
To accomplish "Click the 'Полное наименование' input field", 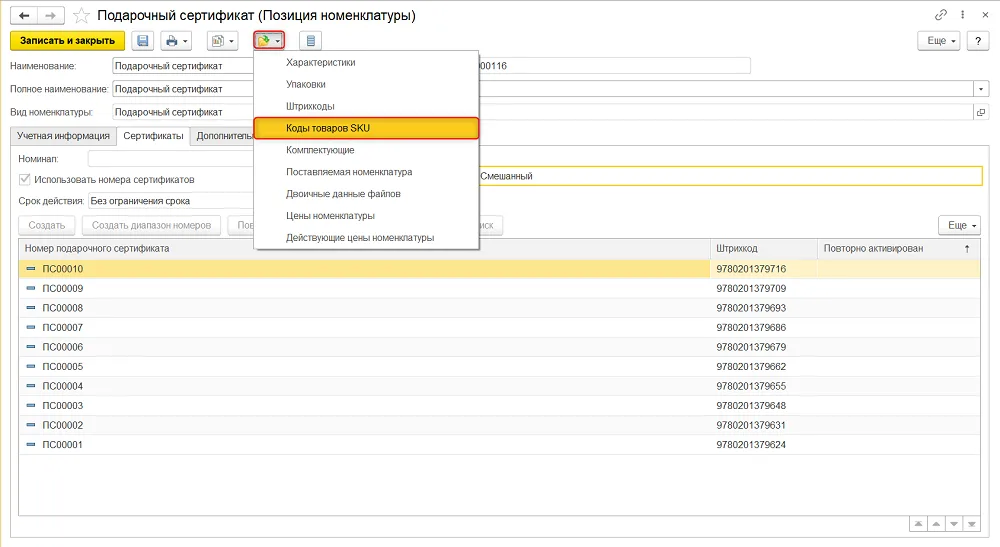I will tap(183, 89).
